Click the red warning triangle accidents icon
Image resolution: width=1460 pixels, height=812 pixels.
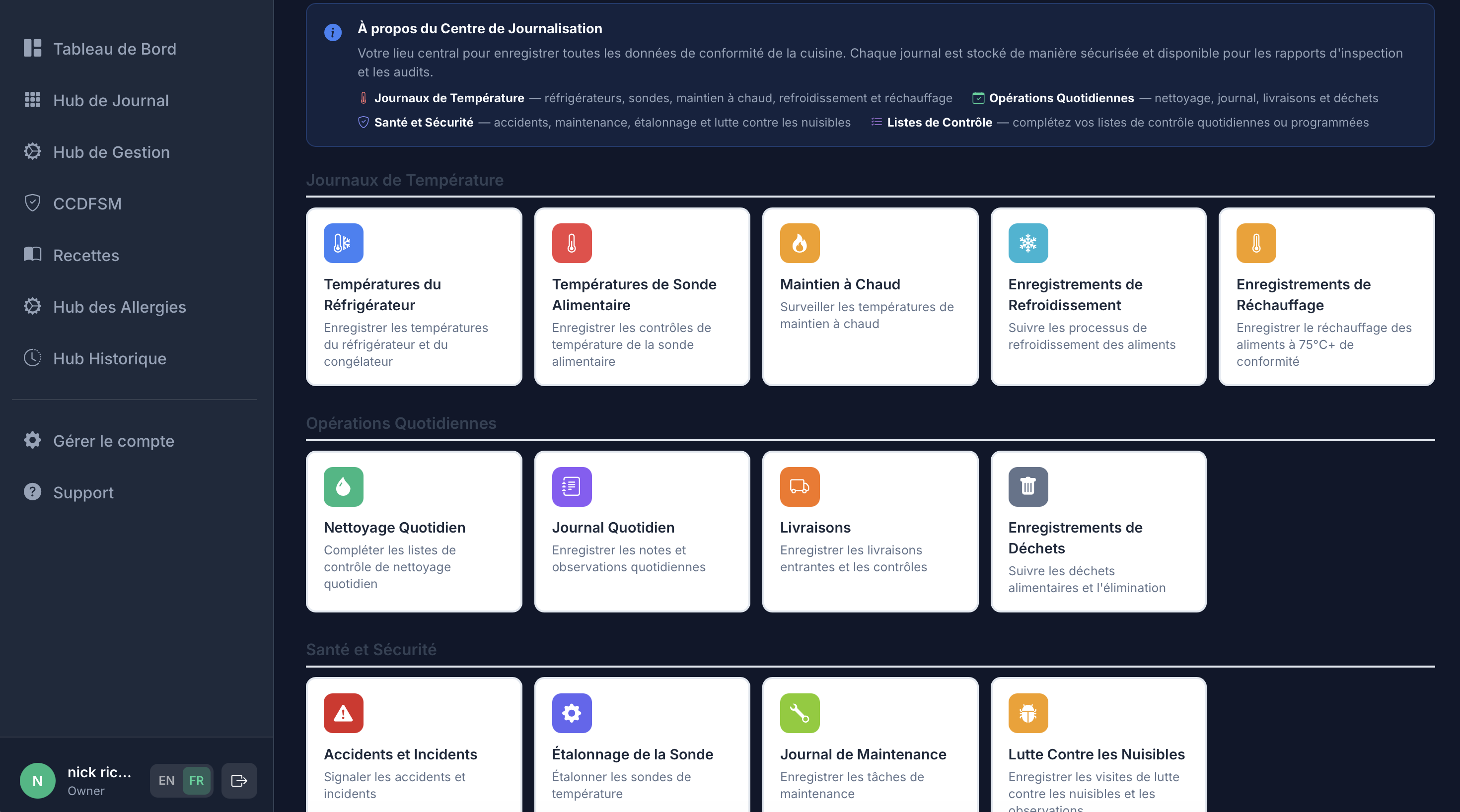pyautogui.click(x=344, y=713)
